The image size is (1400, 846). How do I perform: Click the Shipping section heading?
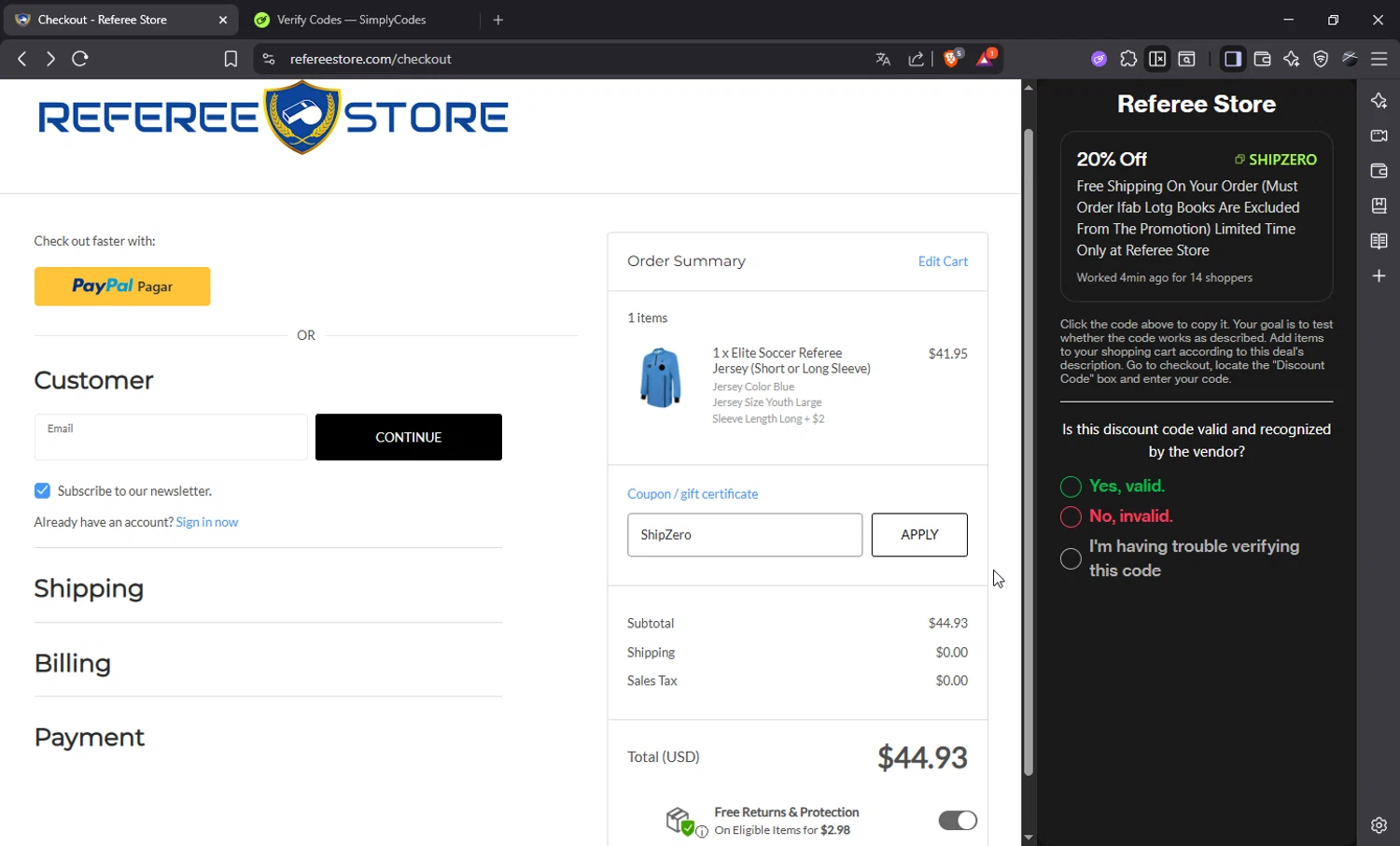pos(90,588)
